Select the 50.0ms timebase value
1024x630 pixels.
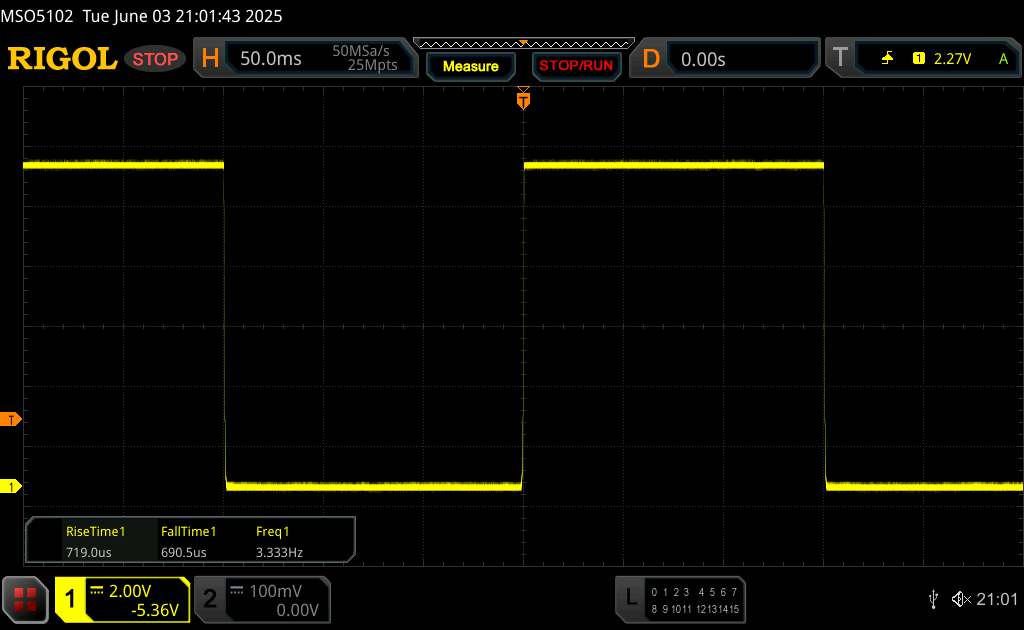point(270,59)
